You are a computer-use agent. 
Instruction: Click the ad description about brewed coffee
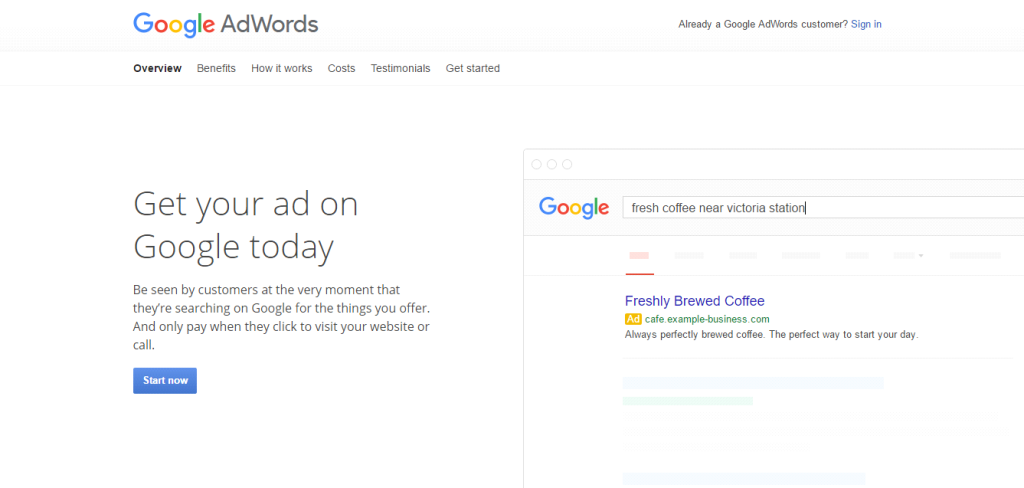[771, 335]
